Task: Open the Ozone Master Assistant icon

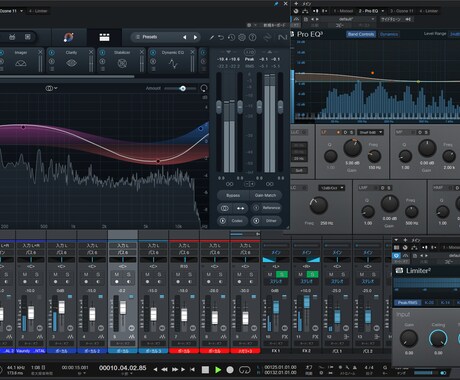Action: 69,37
